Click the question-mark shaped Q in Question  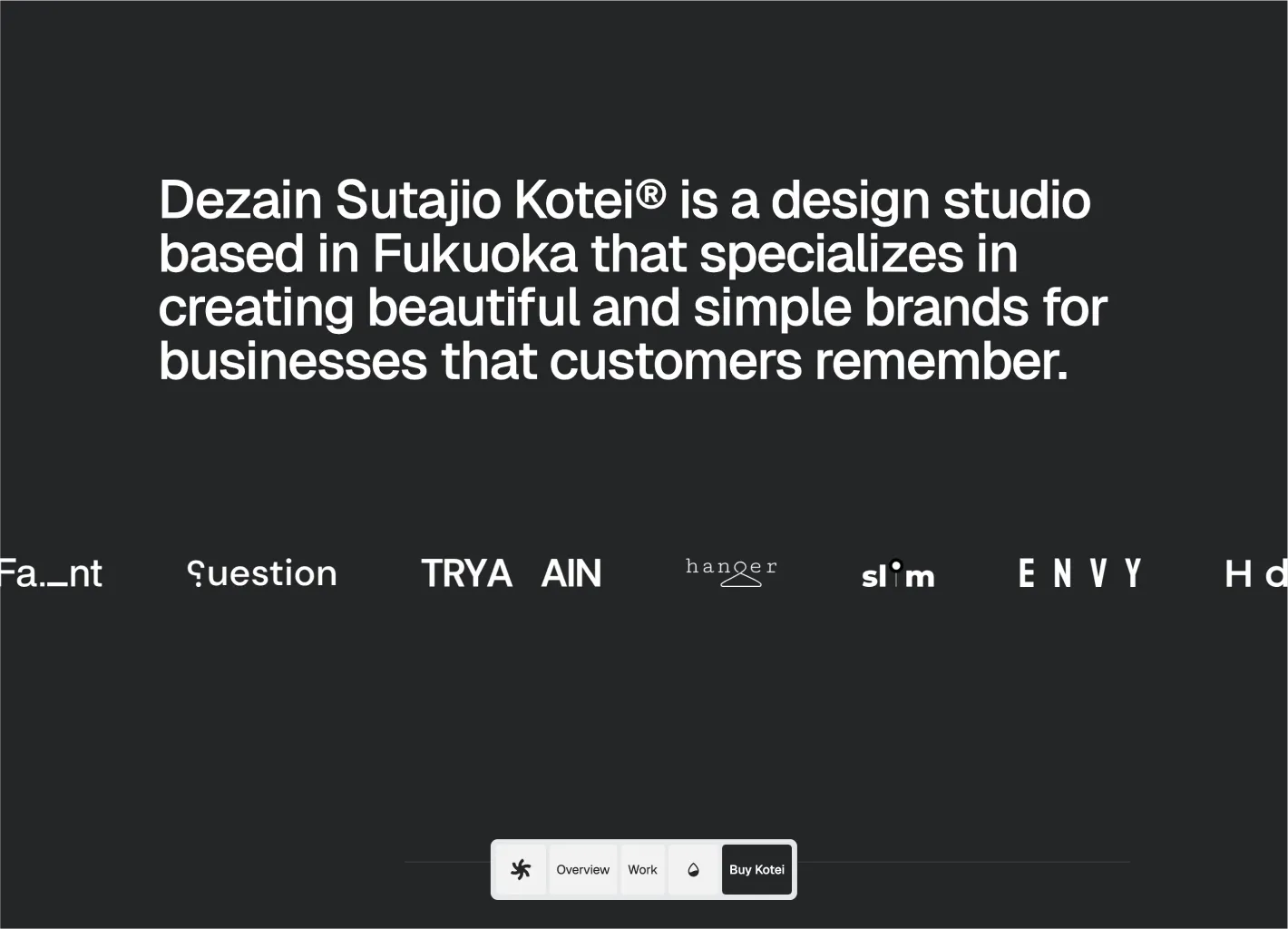click(195, 573)
